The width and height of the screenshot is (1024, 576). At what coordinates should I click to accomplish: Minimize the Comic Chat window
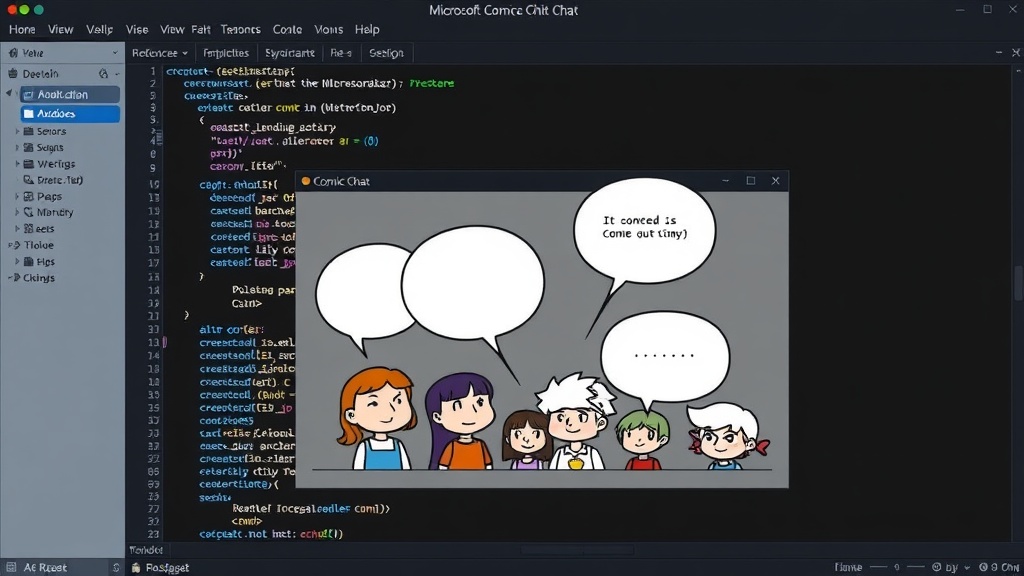coord(726,181)
